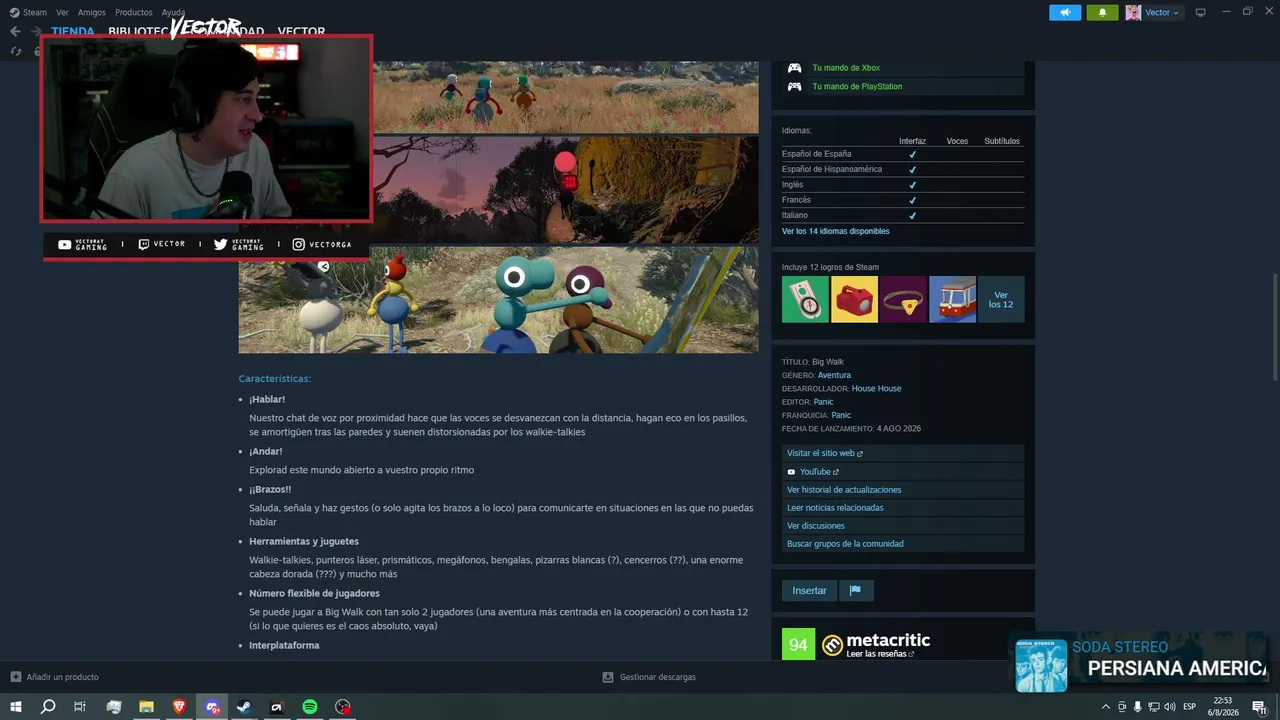Open the Ver menu

tap(62, 12)
